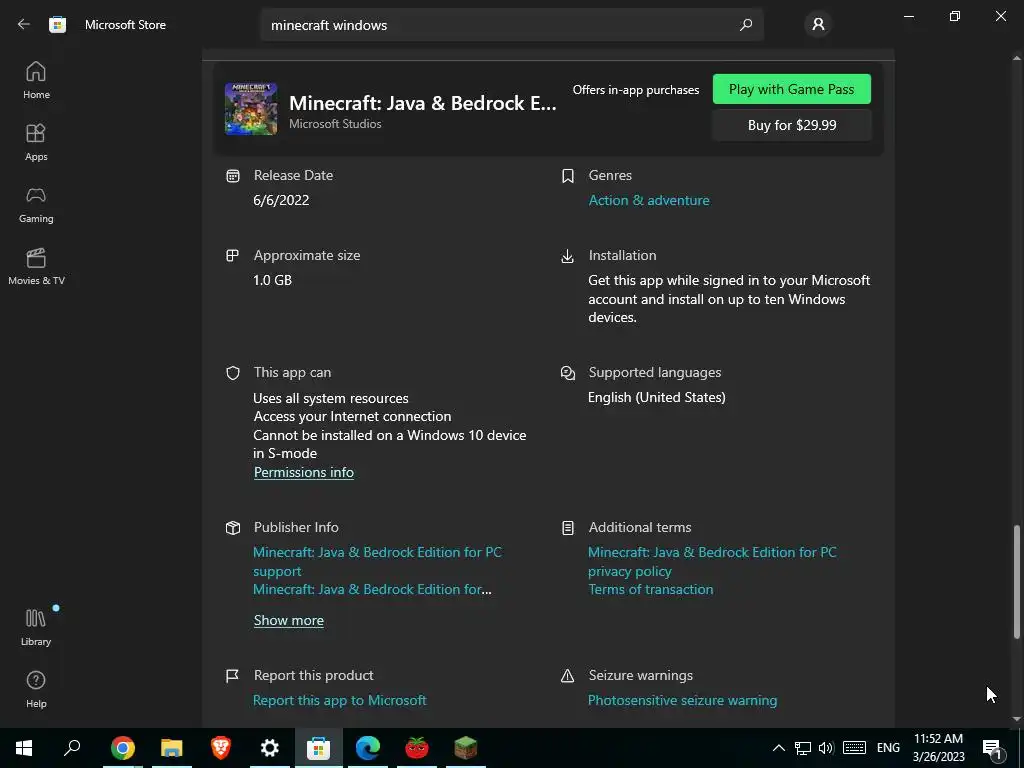Open Movies & TV in sidebar
The image size is (1024, 768).
[x=36, y=266]
